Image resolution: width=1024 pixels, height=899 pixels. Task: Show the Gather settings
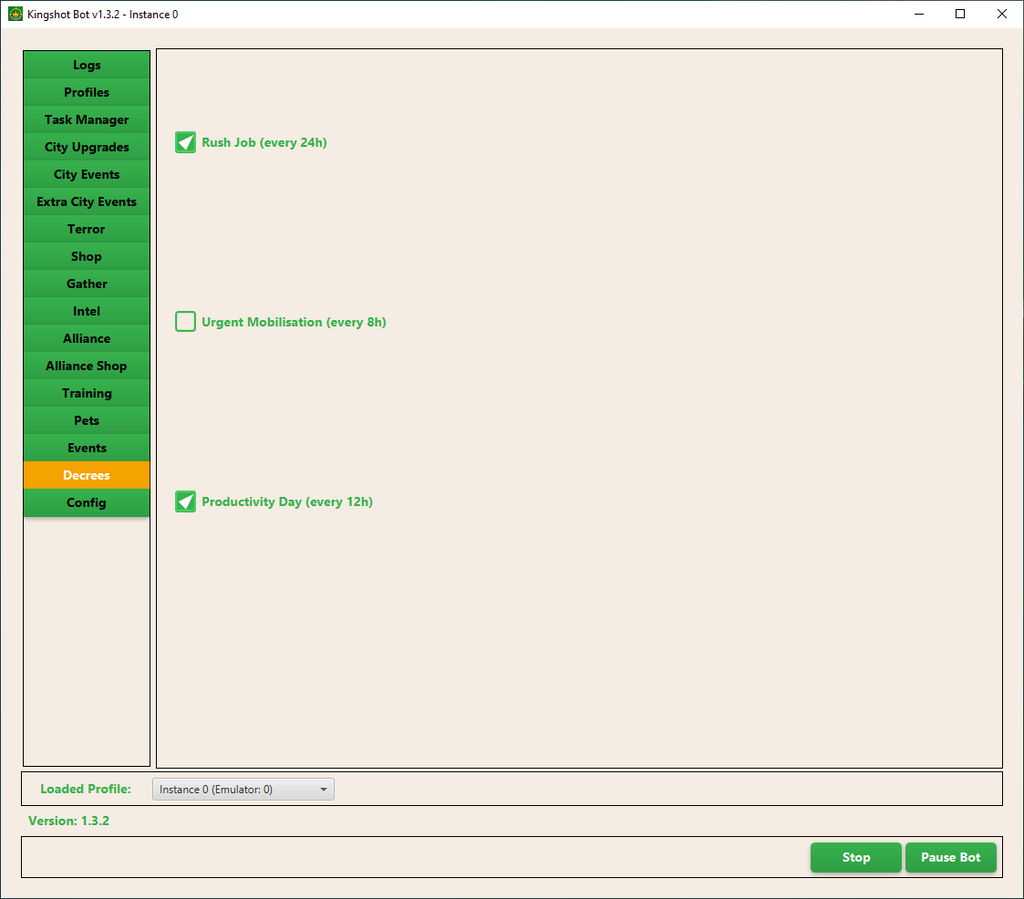87,284
